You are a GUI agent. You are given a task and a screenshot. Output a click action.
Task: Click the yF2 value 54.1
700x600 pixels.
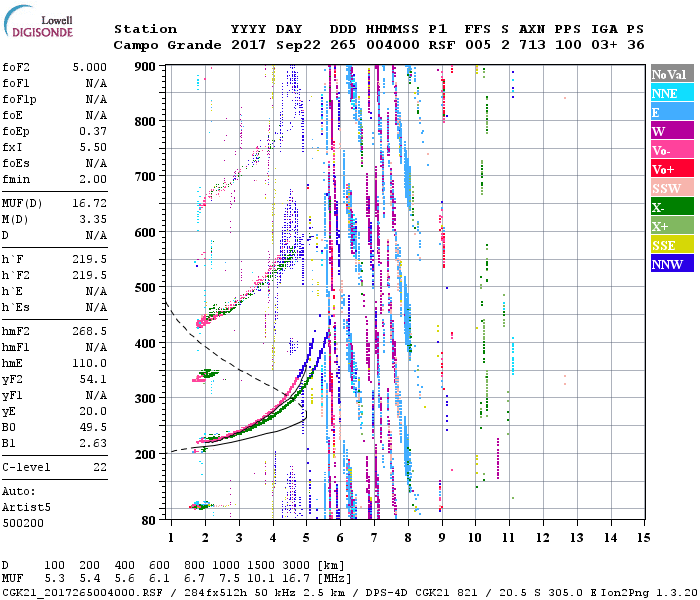click(x=93, y=379)
